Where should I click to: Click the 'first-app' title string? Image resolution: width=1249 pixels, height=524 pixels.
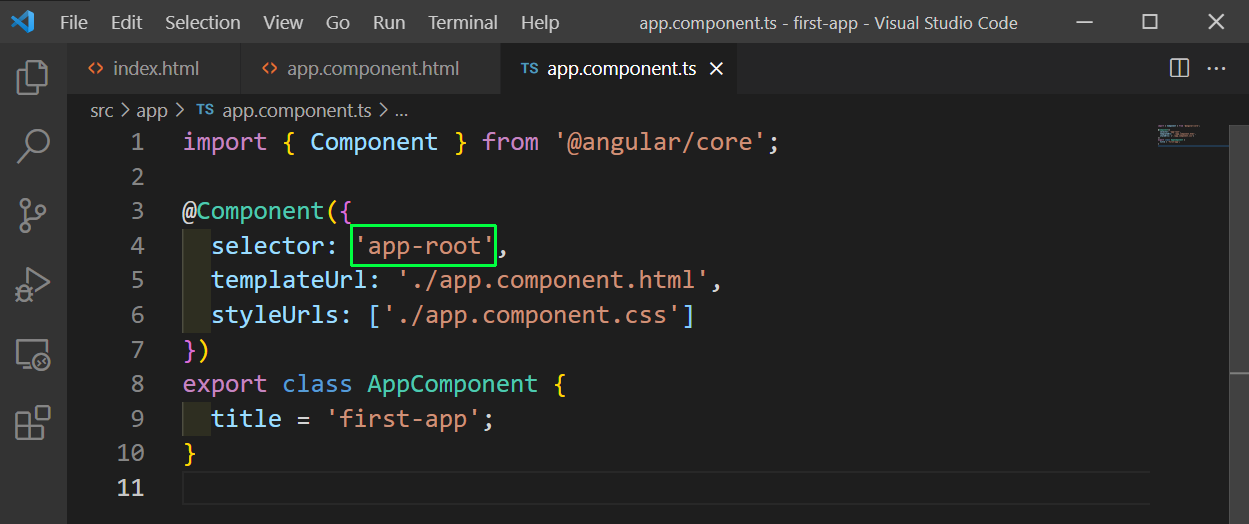click(x=403, y=418)
